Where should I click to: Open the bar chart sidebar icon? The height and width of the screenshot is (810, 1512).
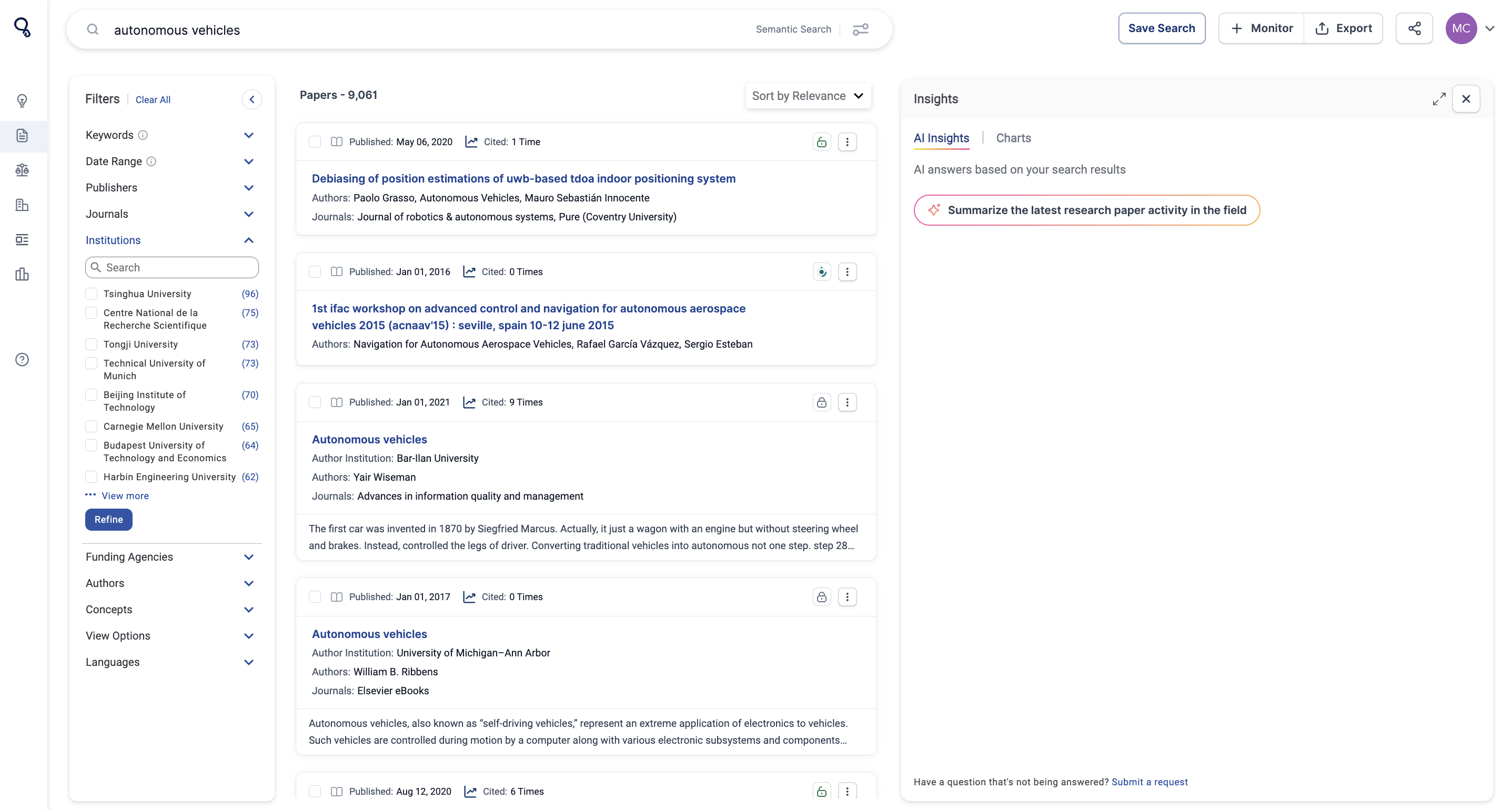[x=22, y=274]
